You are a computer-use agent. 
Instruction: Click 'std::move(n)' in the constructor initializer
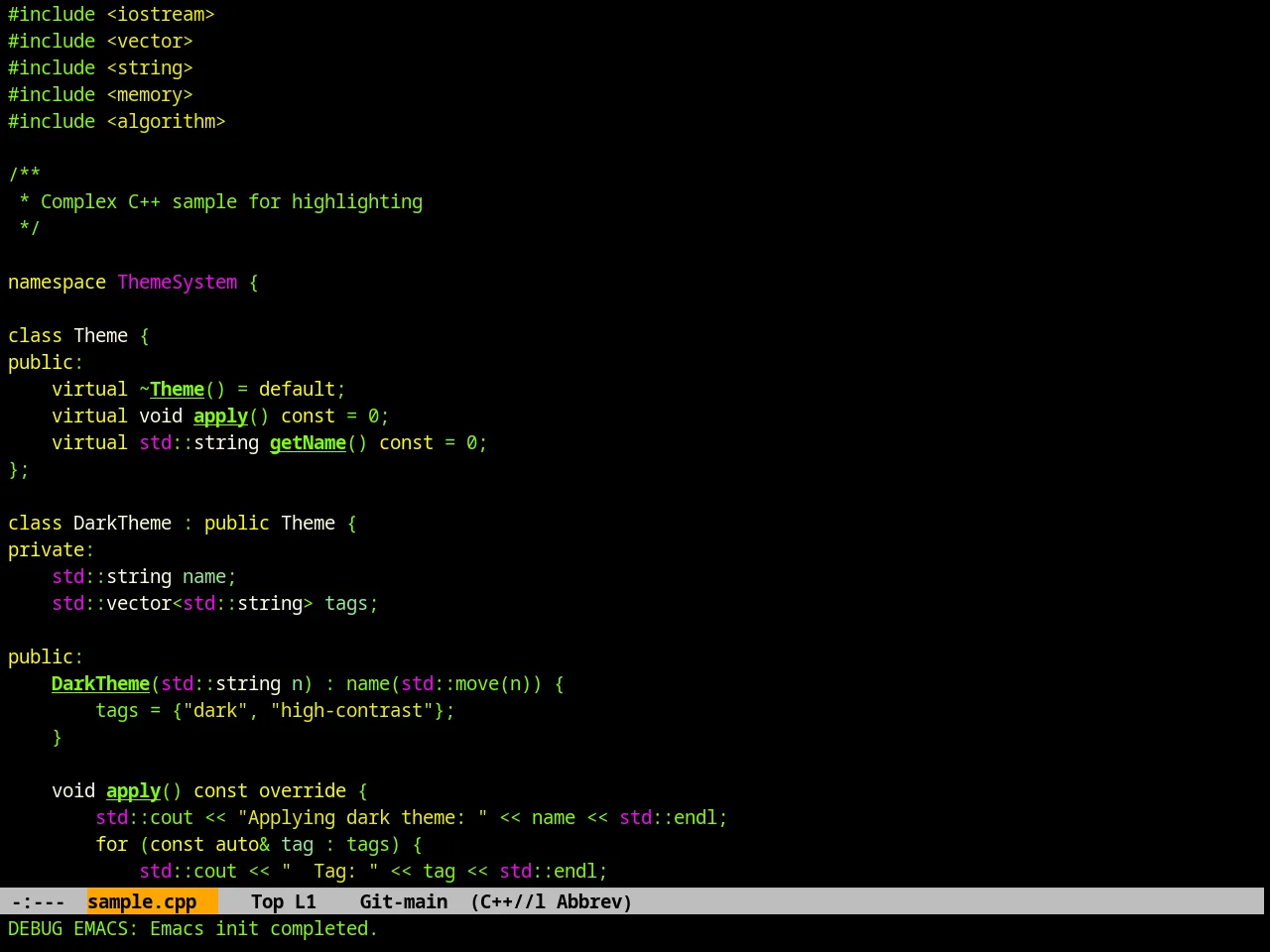[466, 683]
